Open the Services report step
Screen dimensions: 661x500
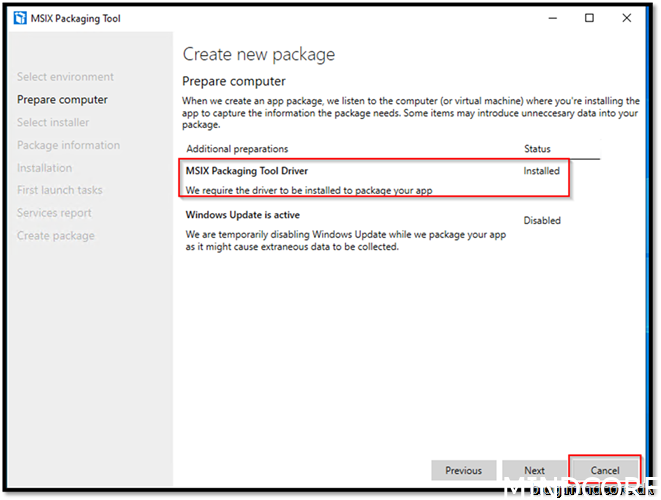54,213
